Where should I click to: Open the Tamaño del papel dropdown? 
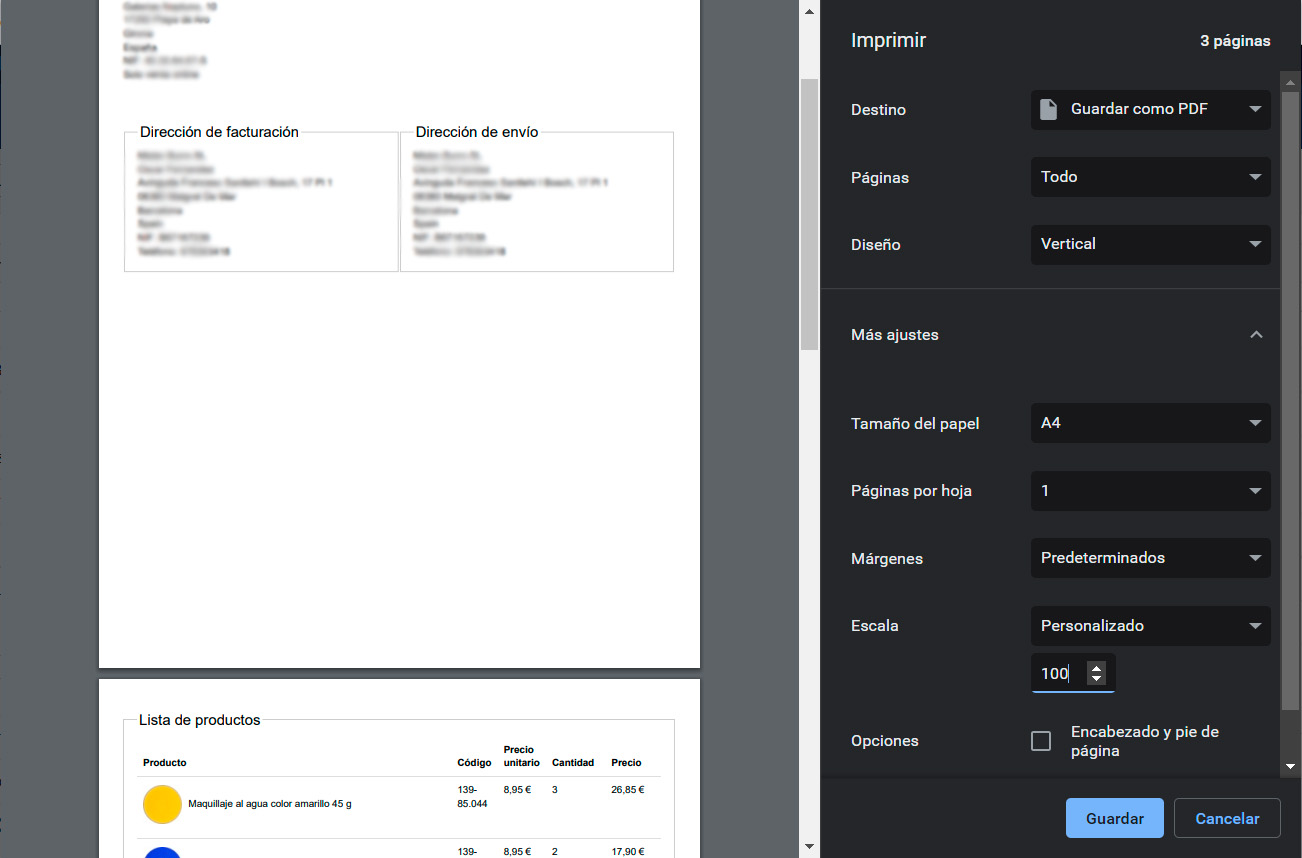[1150, 423]
